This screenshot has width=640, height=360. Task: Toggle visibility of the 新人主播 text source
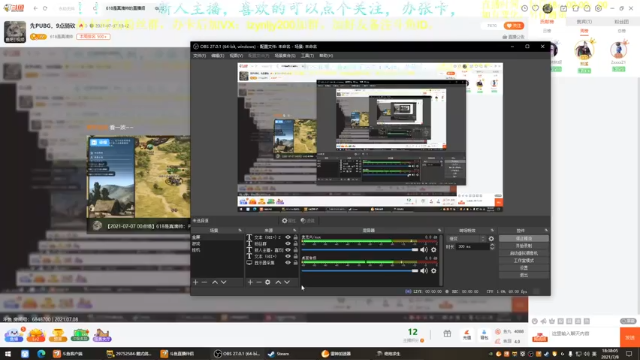click(x=288, y=250)
